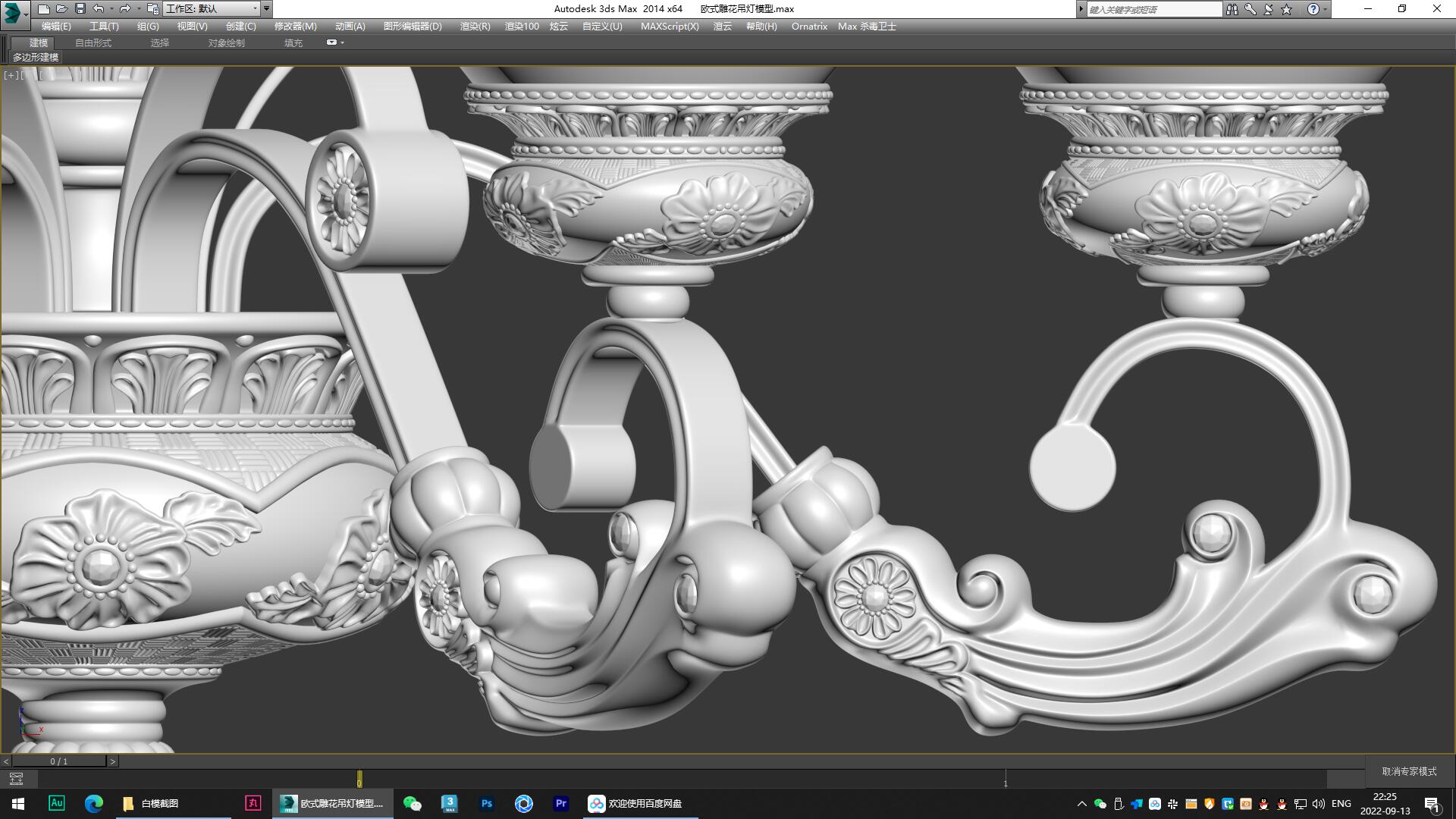Image resolution: width=1456 pixels, height=819 pixels.
Task: Open Premiere Pro from the taskbar
Action: pyautogui.click(x=560, y=803)
